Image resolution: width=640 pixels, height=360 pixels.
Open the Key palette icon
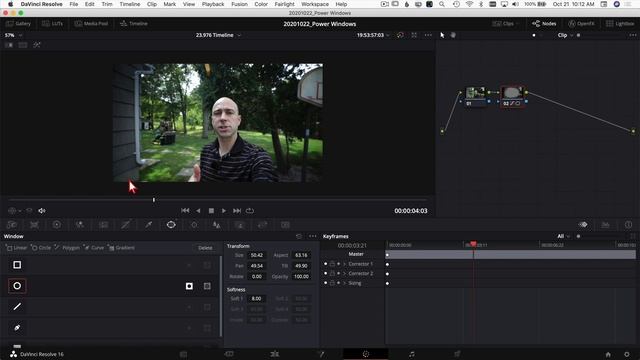point(240,225)
